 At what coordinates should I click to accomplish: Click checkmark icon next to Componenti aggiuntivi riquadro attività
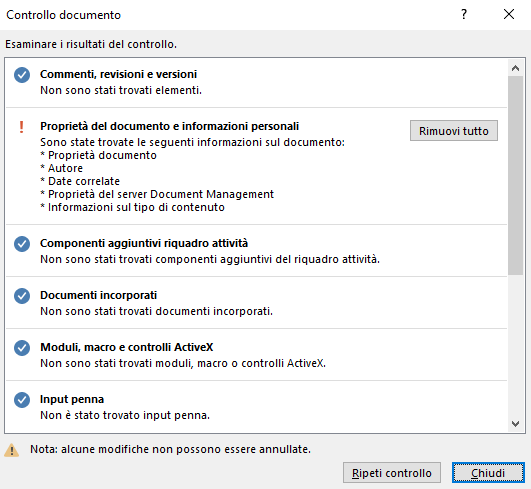tap(22, 244)
